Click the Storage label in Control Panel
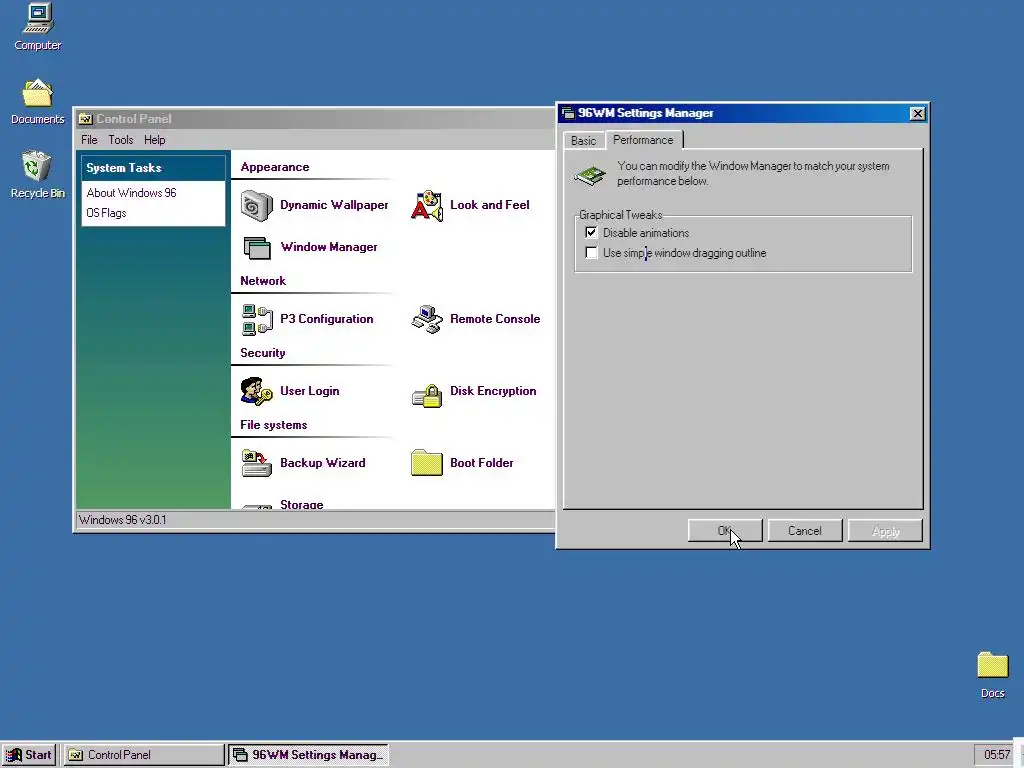This screenshot has height=768, width=1024. click(302, 504)
